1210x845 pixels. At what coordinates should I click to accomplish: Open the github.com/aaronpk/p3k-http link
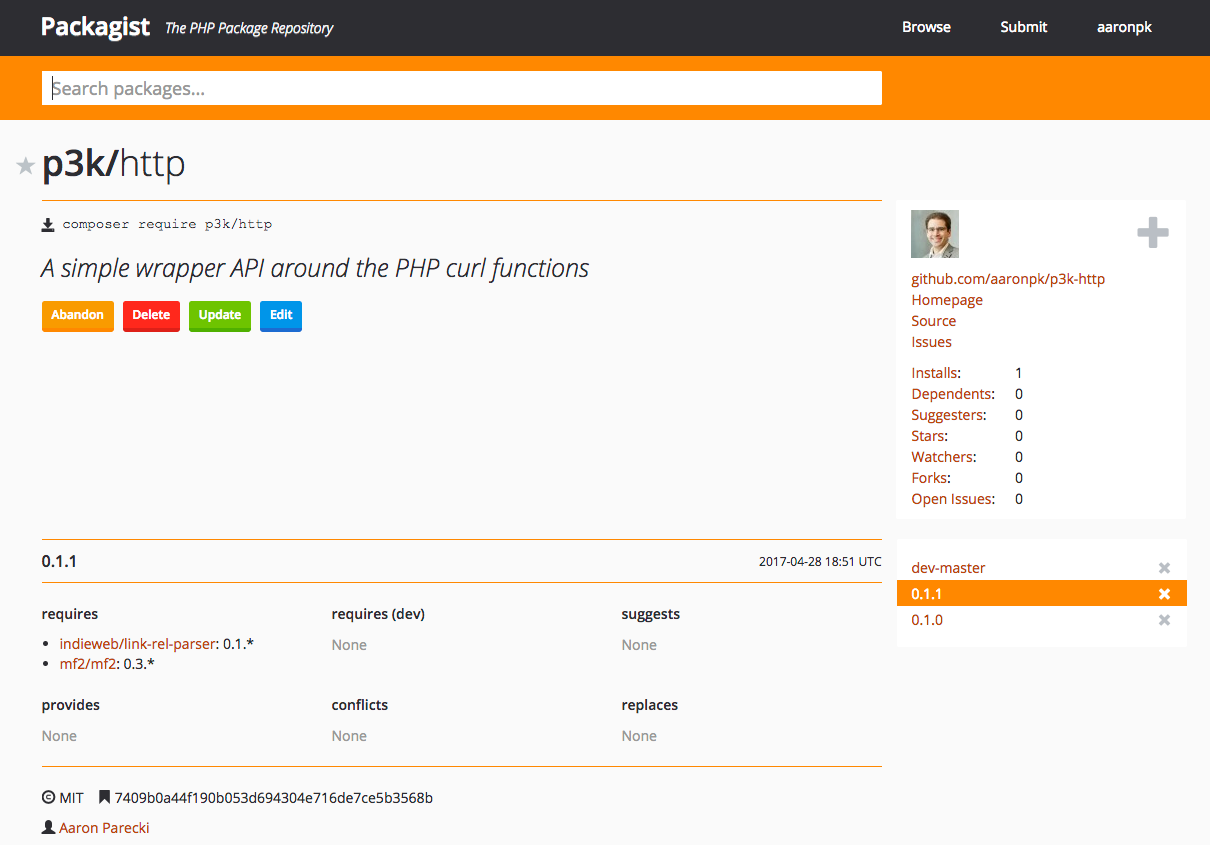click(x=1008, y=279)
